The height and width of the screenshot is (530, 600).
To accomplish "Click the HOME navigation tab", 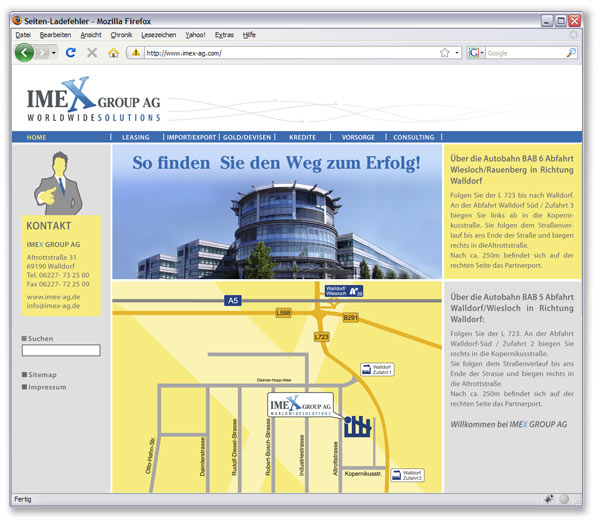I will [x=36, y=137].
